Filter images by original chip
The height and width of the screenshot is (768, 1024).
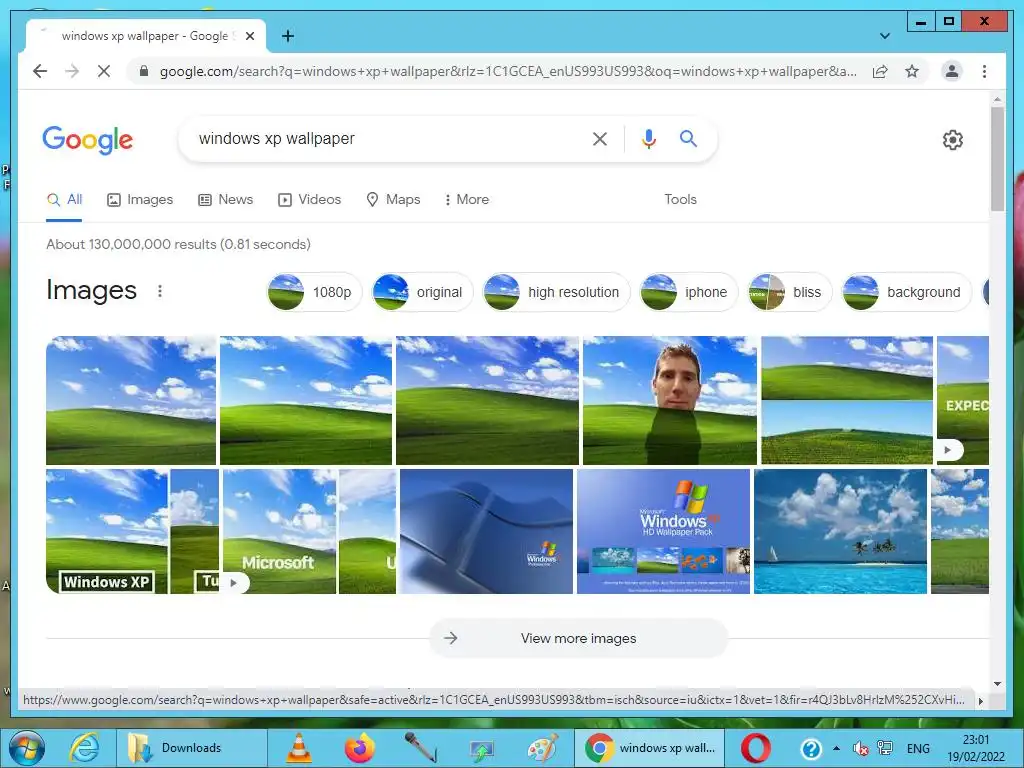coord(422,292)
